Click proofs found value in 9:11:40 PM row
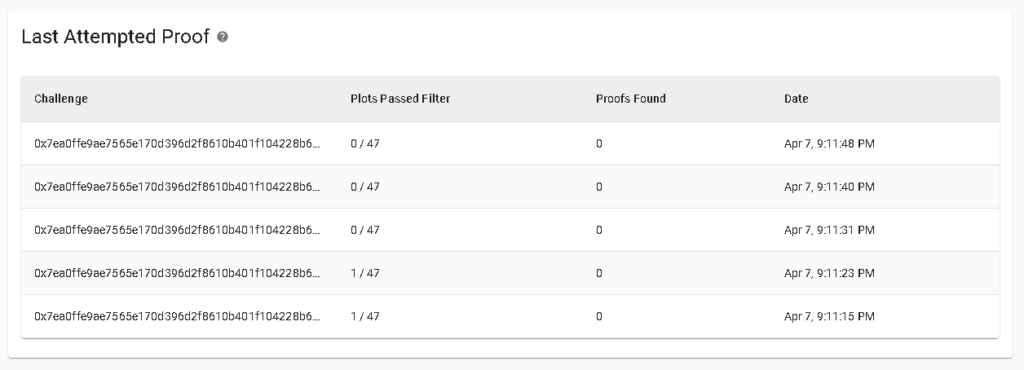The image size is (1024, 370). 599,187
